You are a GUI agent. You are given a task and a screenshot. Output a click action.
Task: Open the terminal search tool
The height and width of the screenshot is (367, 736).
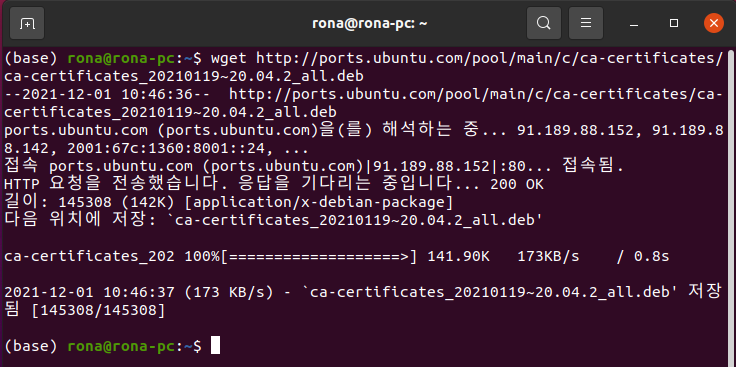[544, 23]
